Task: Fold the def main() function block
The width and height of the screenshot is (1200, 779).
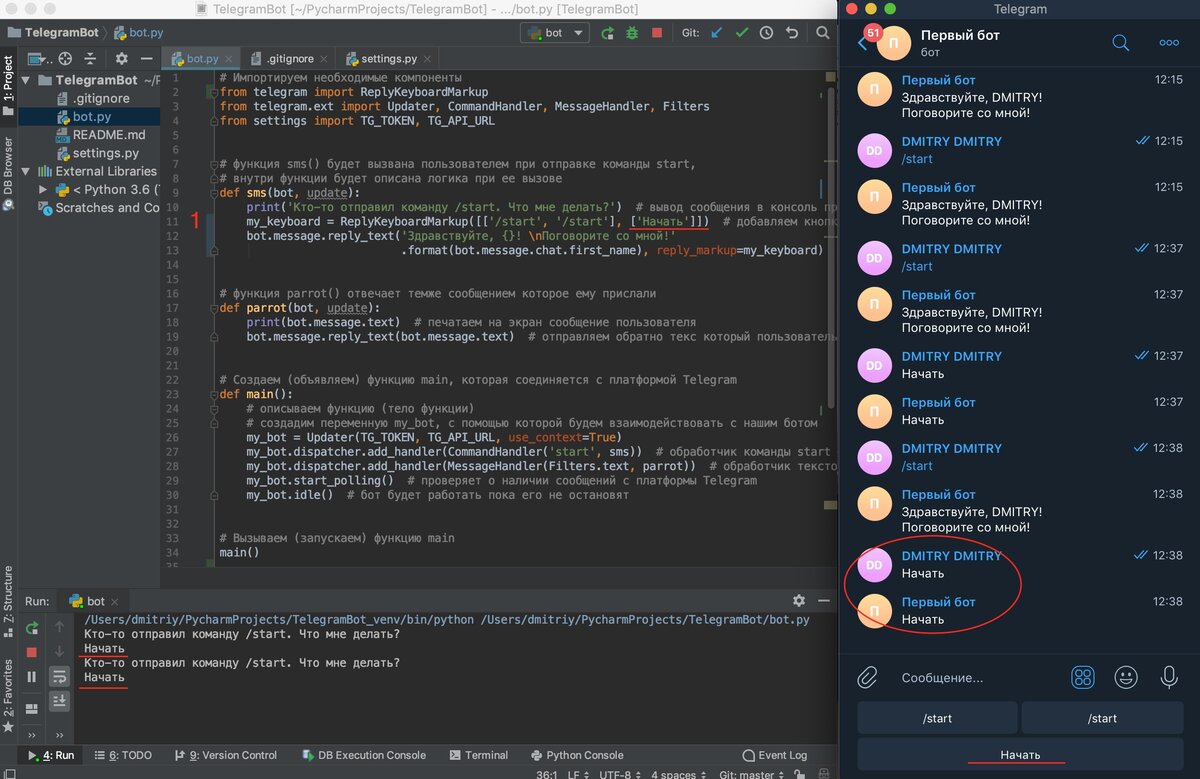Action: coord(215,394)
